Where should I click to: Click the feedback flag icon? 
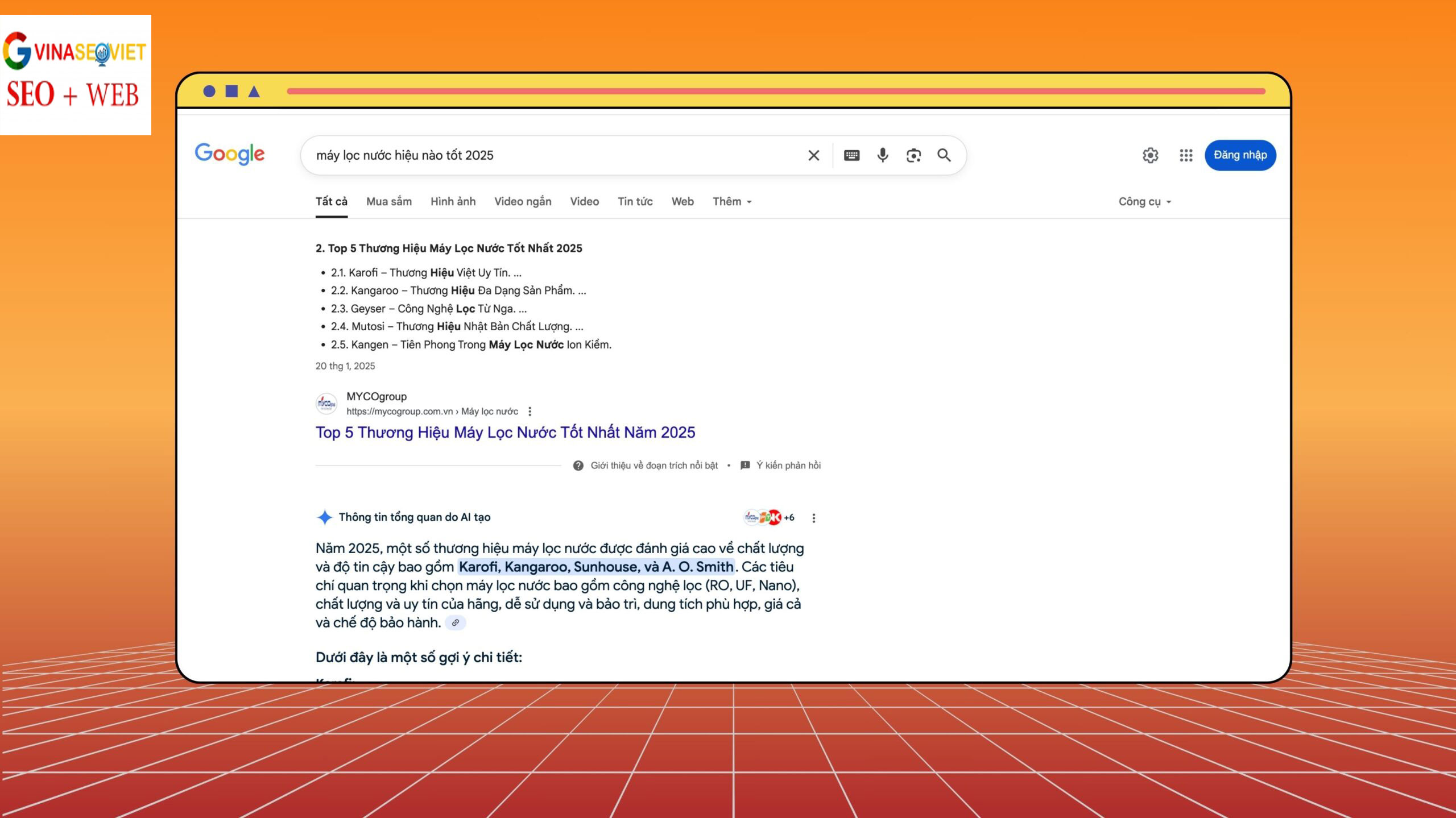tap(745, 465)
